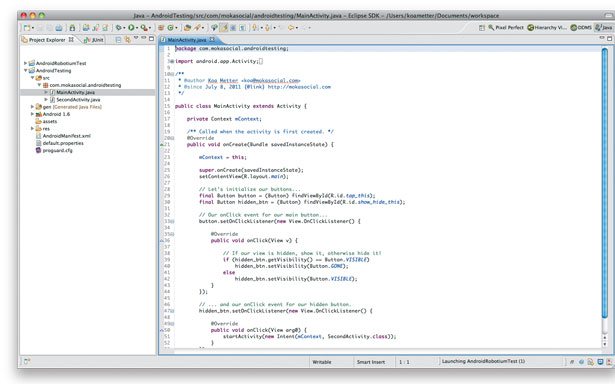Toggle Link with Editor in Project Explorer
Viewport: 615px width, 384px height.
[127, 40]
